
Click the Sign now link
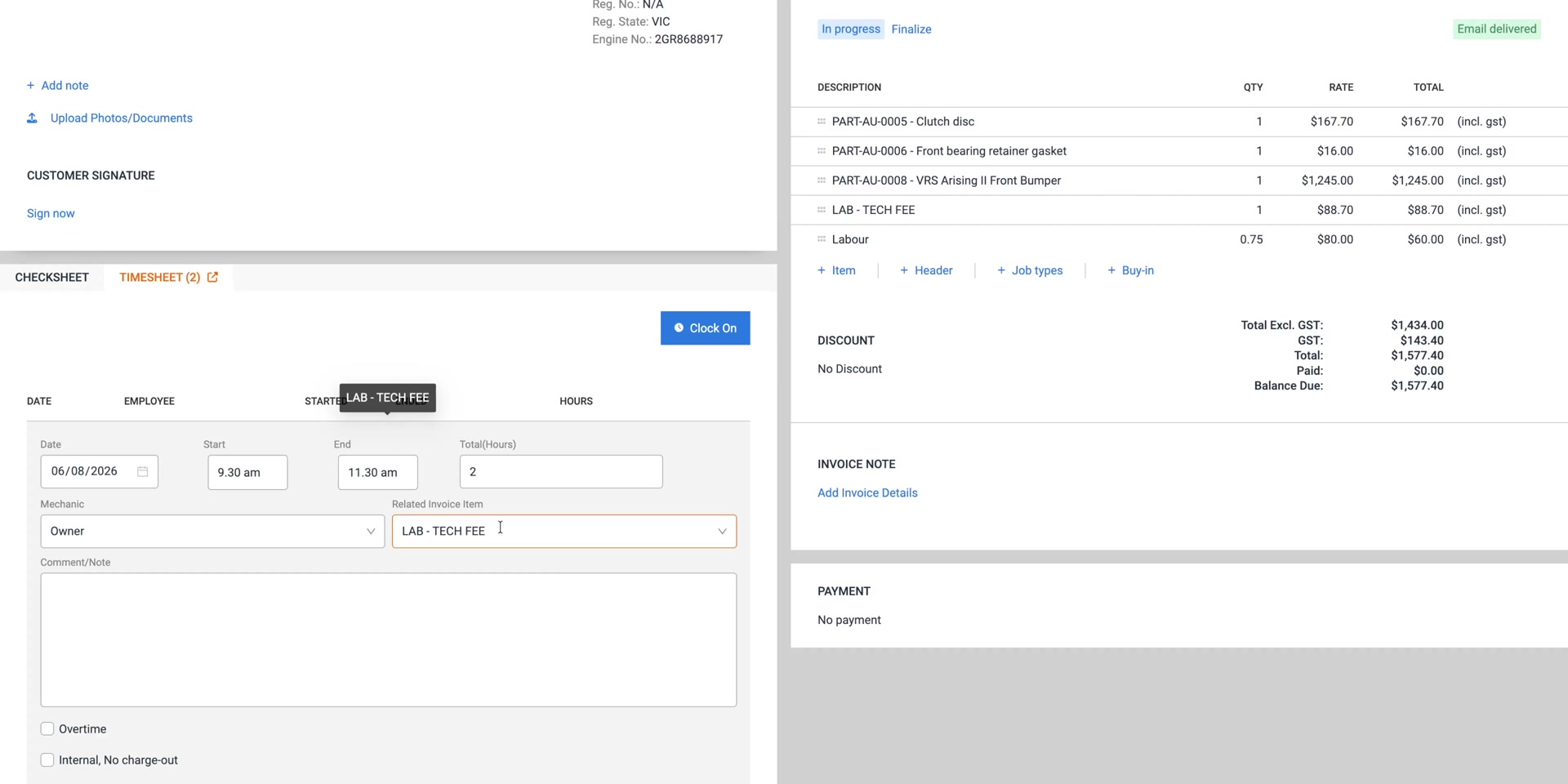pyautogui.click(x=51, y=214)
